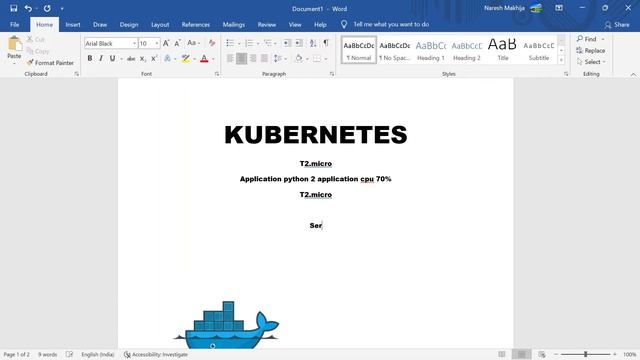The image size is (640, 360).
Task: Toggle Italic formatting
Action: [x=101, y=58]
